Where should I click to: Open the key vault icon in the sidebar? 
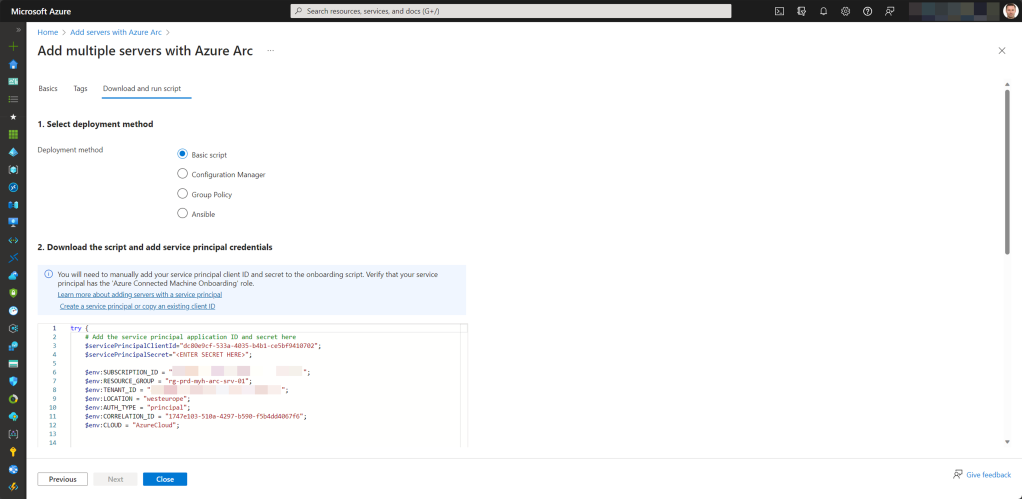[13, 451]
